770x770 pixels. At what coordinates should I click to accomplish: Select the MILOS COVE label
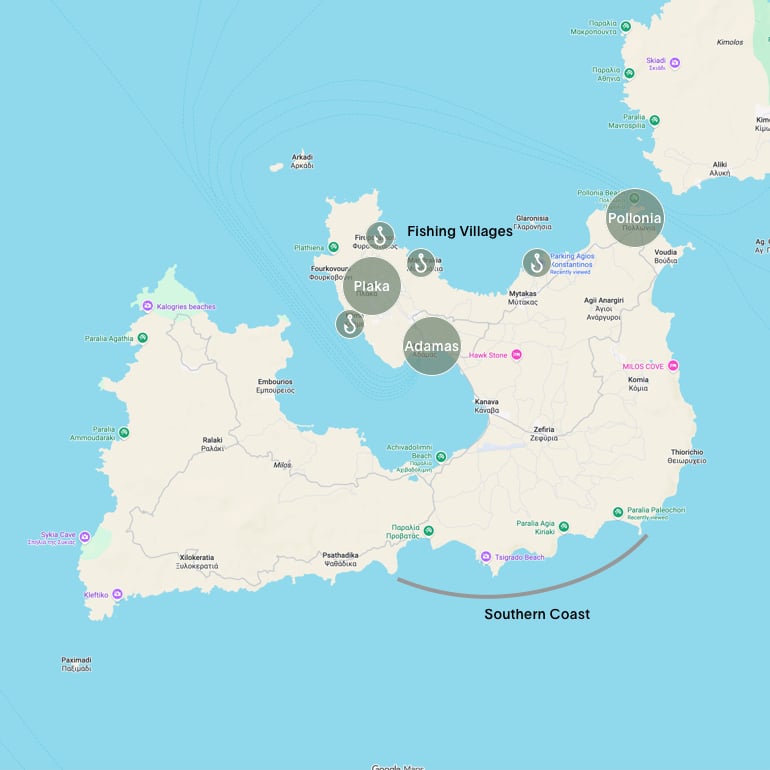point(643,366)
